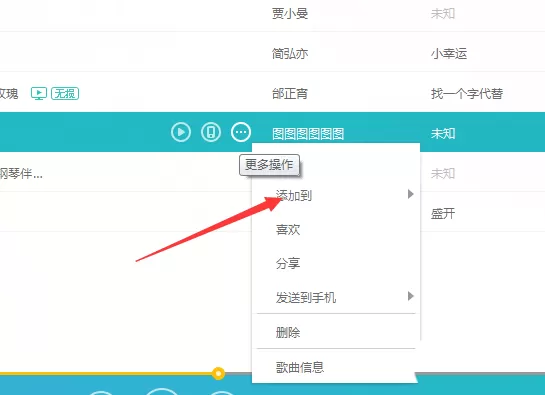
Task: Play the highlighted song with the play icon
Action: pyautogui.click(x=181, y=132)
